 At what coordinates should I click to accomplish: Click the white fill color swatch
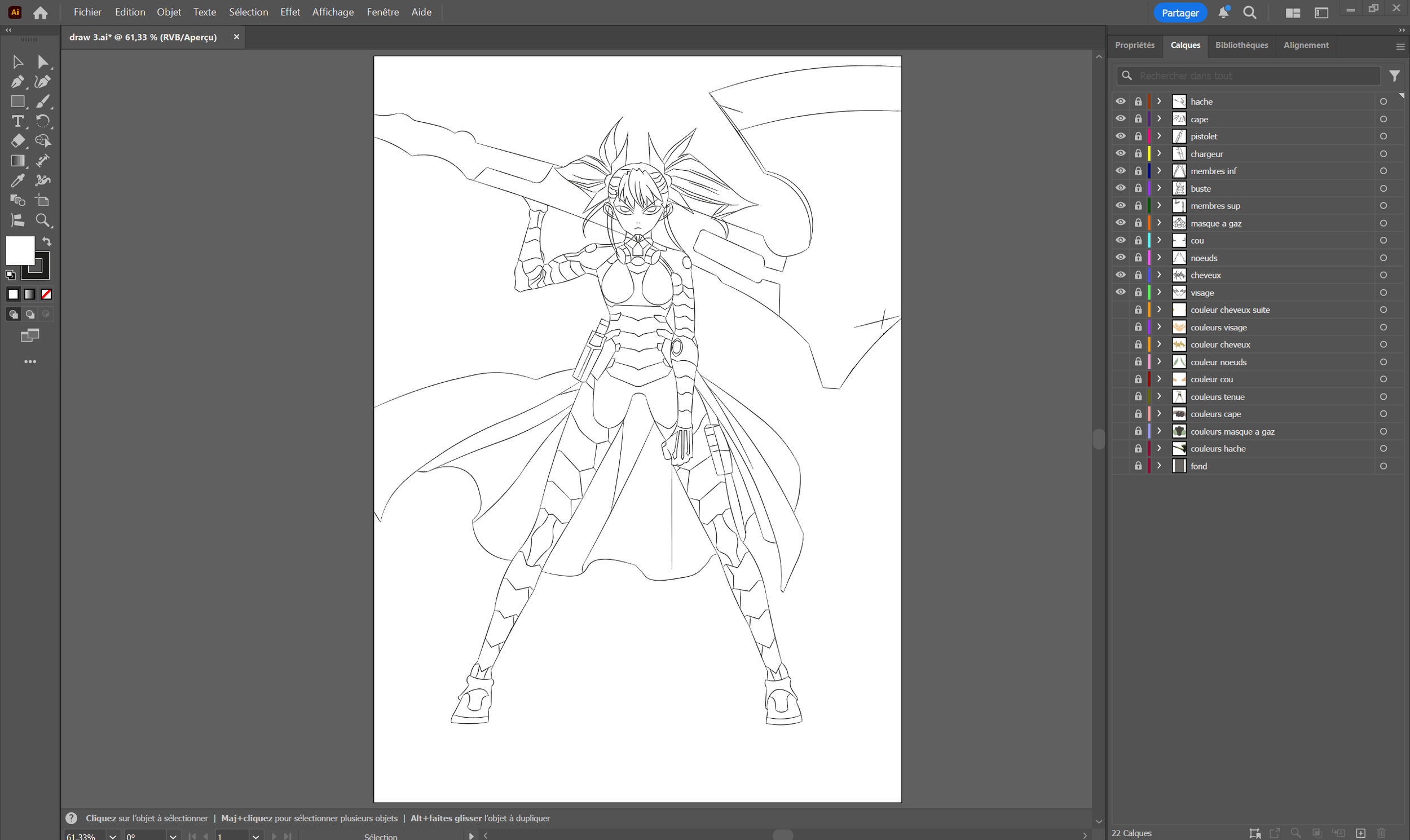tap(20, 250)
